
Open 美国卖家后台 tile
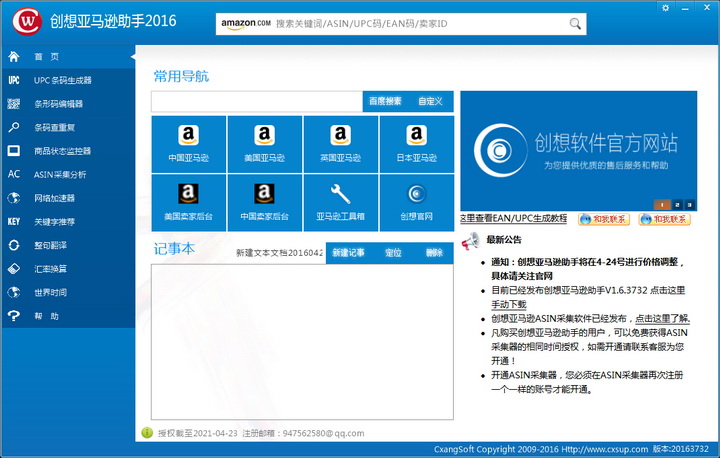(x=189, y=203)
